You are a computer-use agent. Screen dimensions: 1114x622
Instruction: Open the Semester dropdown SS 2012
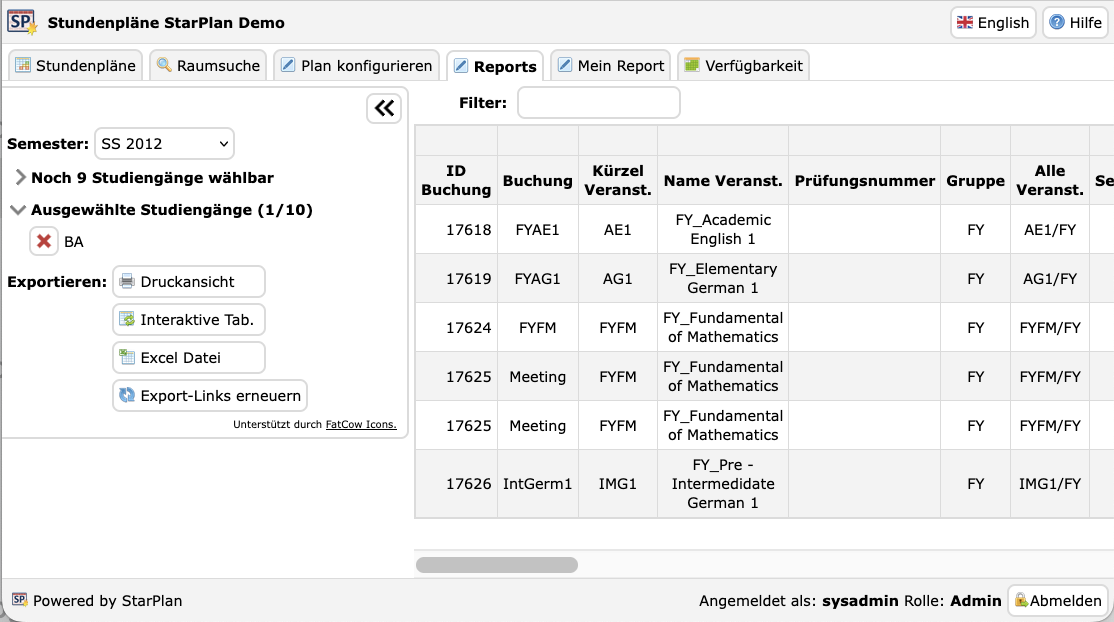[164, 144]
